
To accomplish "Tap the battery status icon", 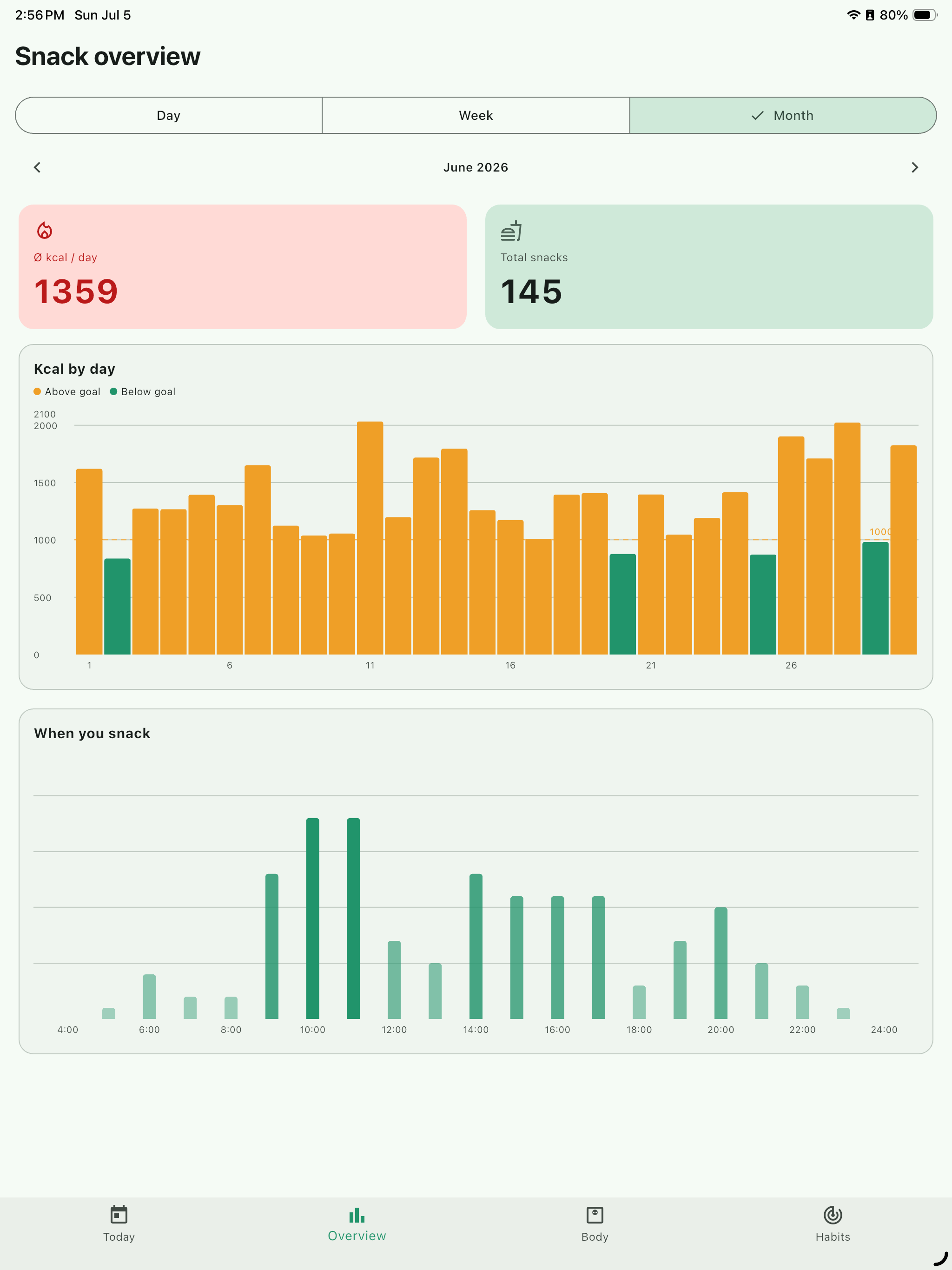I will click(x=925, y=15).
